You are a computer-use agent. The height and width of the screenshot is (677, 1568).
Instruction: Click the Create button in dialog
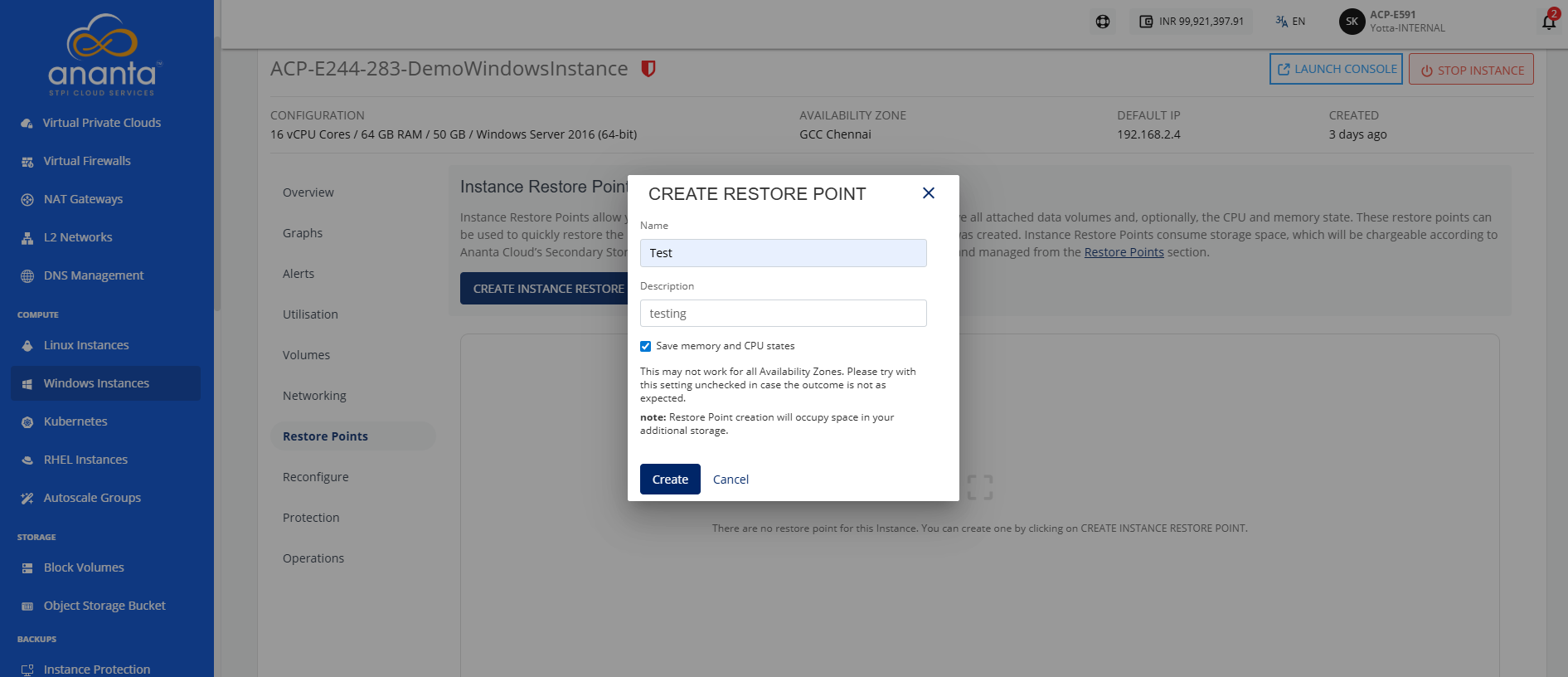[670, 480]
